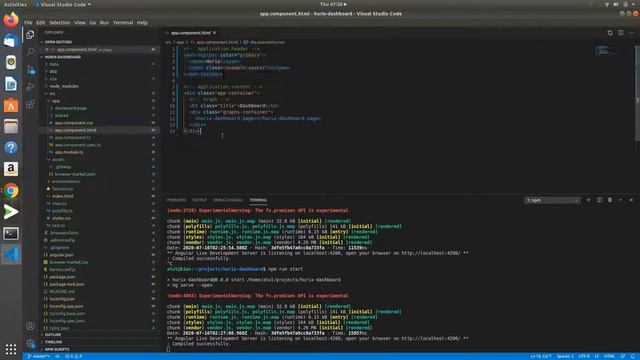Image resolution: width=640 pixels, height=360 pixels.
Task: Open the File menu
Action: pos(28,23)
